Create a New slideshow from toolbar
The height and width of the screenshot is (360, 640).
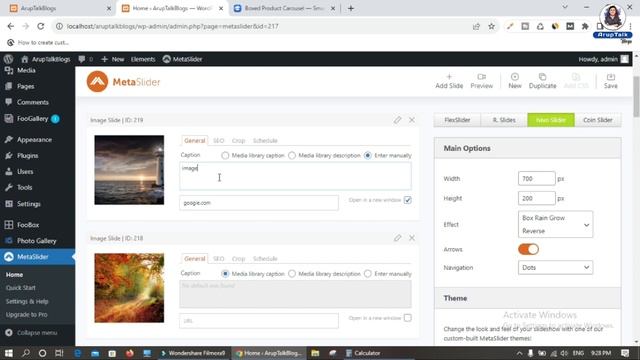pos(515,81)
